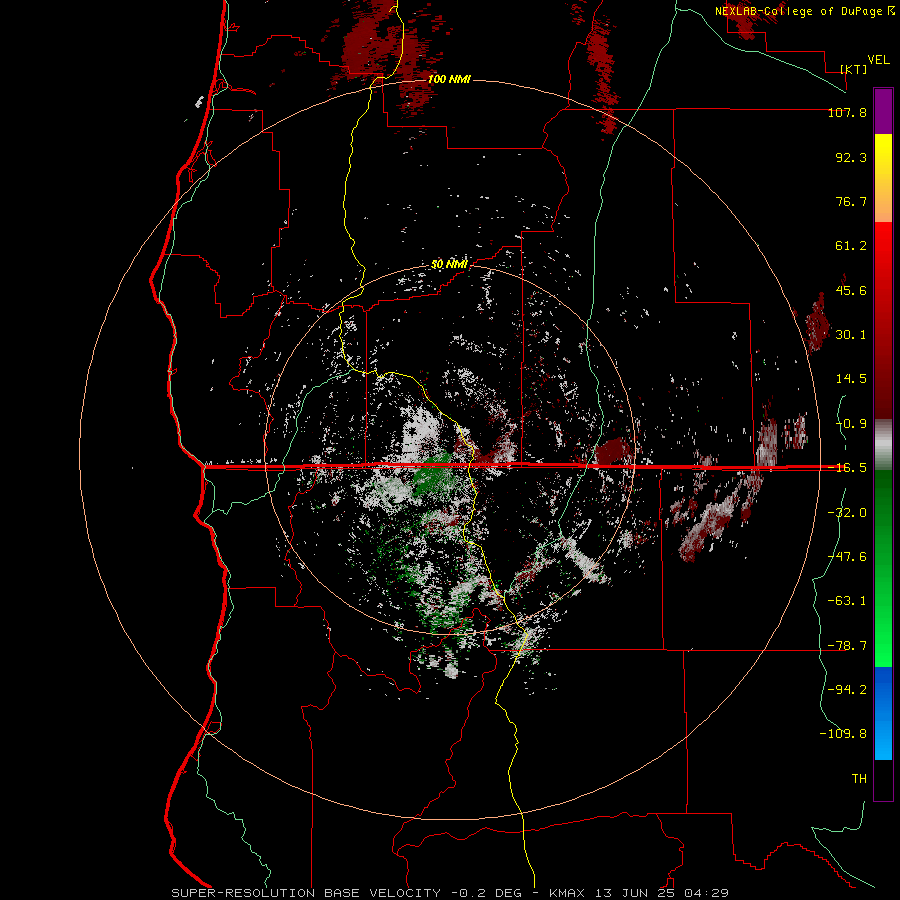Click the 107.8 legend value
The height and width of the screenshot is (900, 900).
847,113
